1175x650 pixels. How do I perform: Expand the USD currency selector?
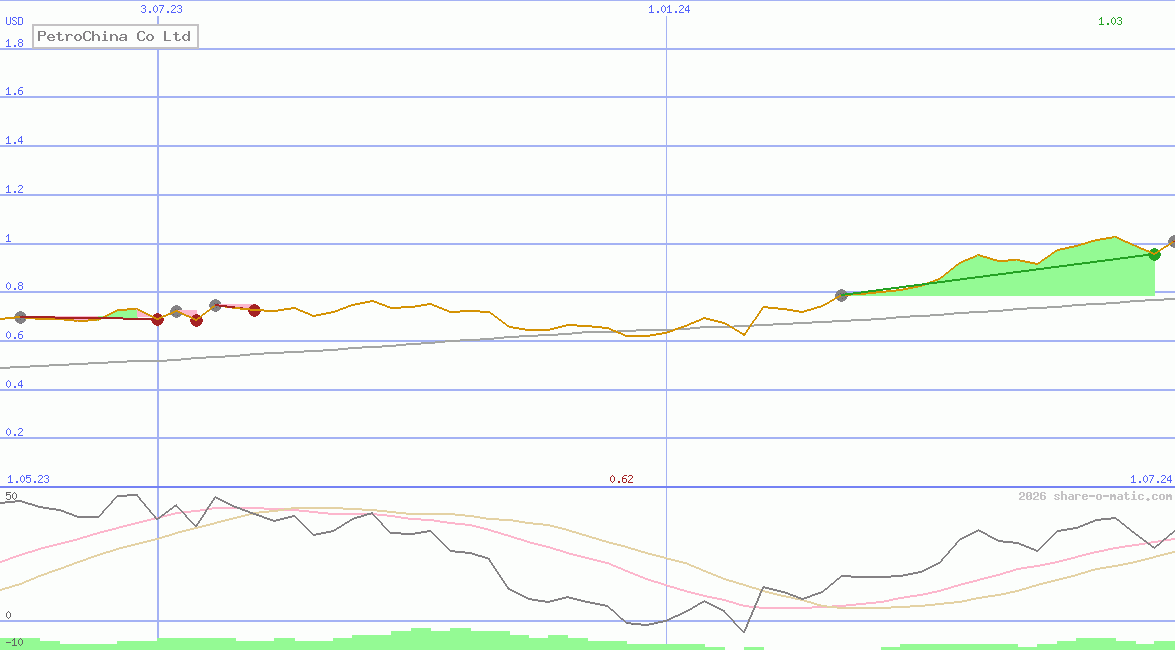[x=13, y=20]
